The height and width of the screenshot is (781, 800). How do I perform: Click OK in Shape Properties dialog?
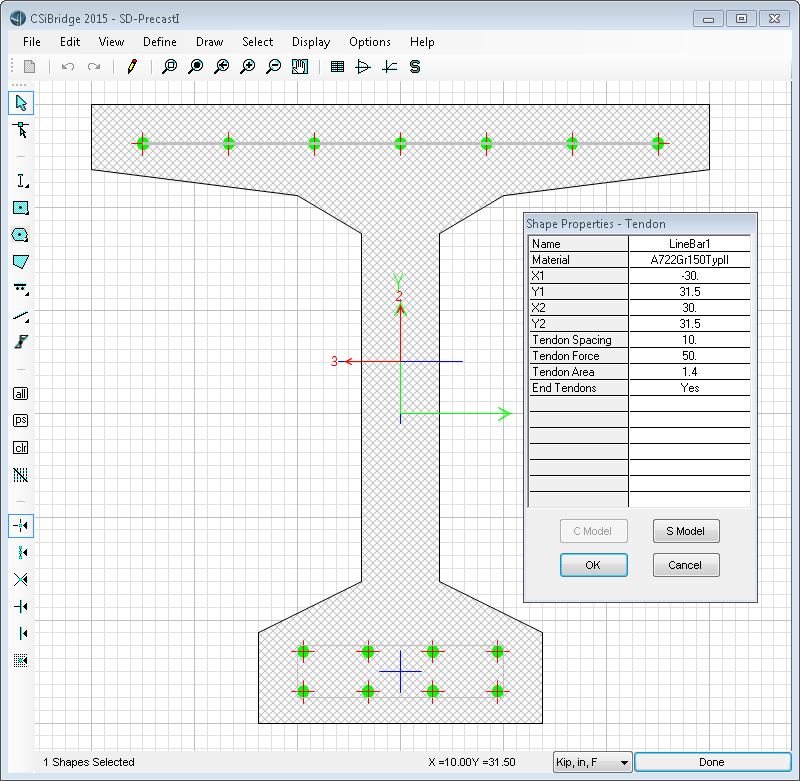tap(593, 565)
